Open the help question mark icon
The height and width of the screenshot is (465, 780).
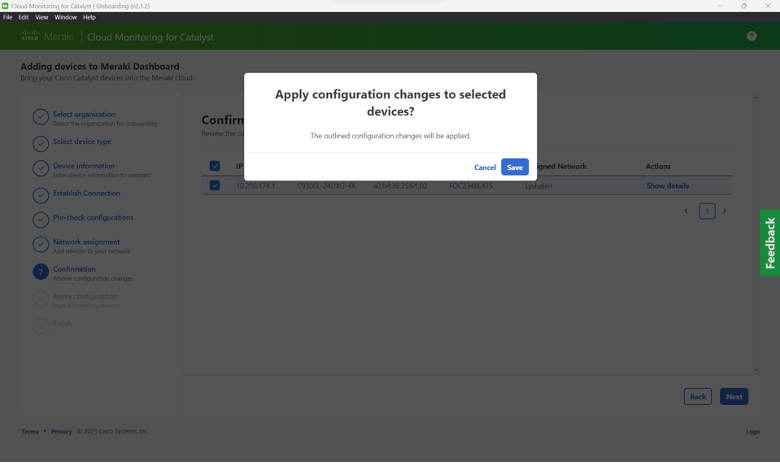pyautogui.click(x=751, y=36)
